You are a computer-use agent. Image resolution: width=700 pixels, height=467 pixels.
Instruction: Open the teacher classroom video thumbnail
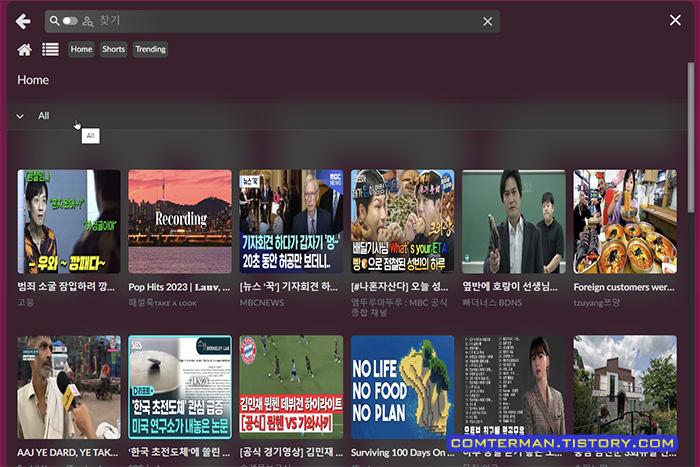513,221
